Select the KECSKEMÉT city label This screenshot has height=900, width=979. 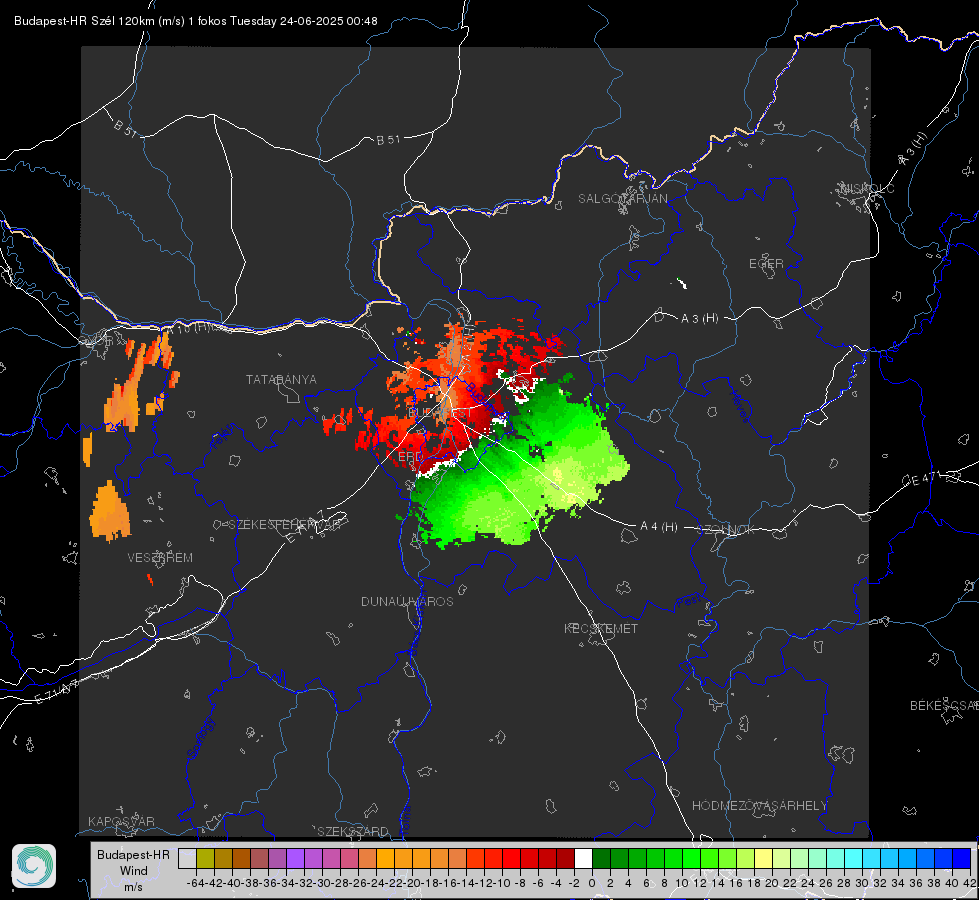pos(601,628)
